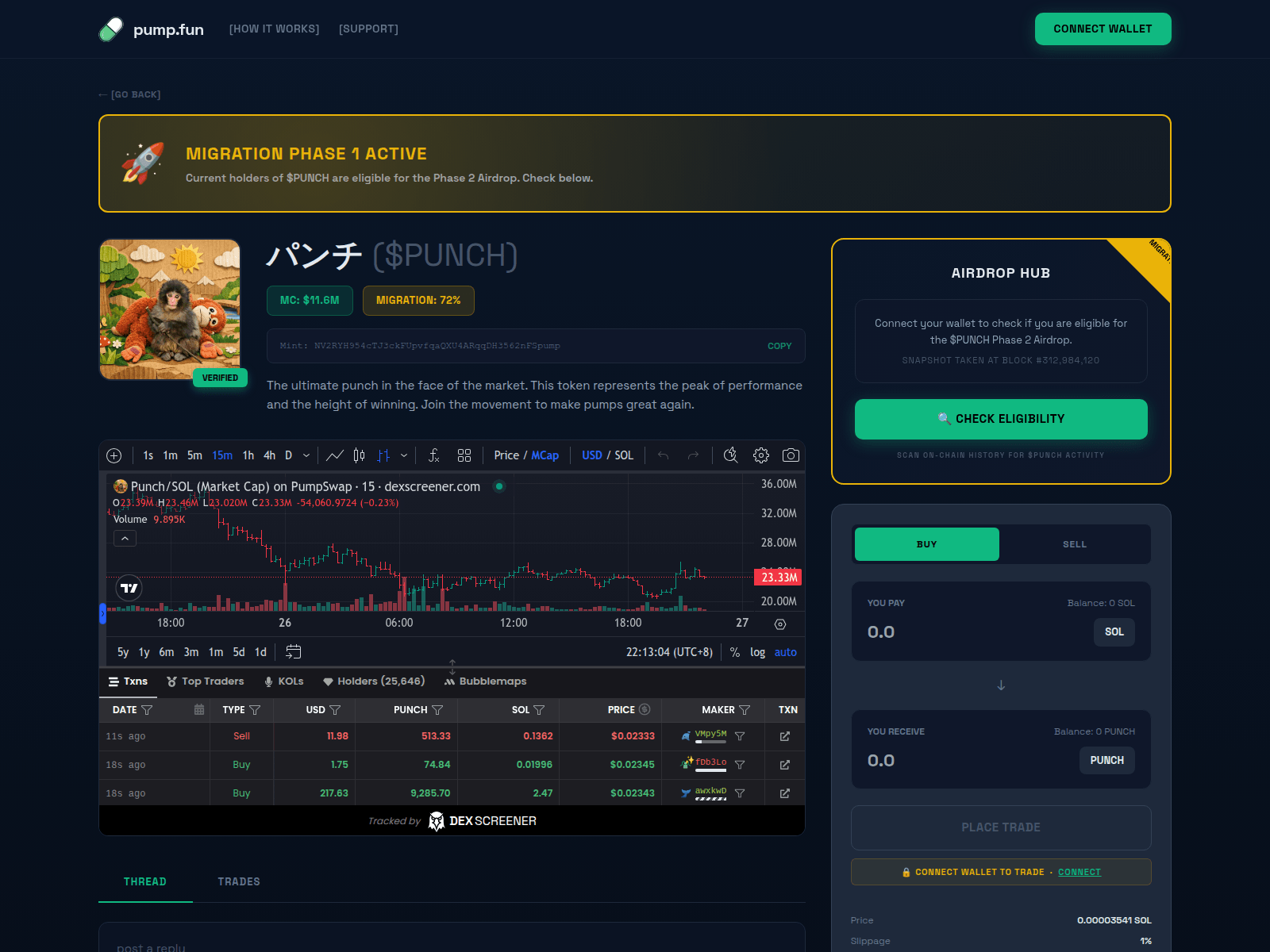Viewport: 1270px width, 952px height.
Task: Take a chart snapshot with camera icon
Action: click(x=791, y=455)
